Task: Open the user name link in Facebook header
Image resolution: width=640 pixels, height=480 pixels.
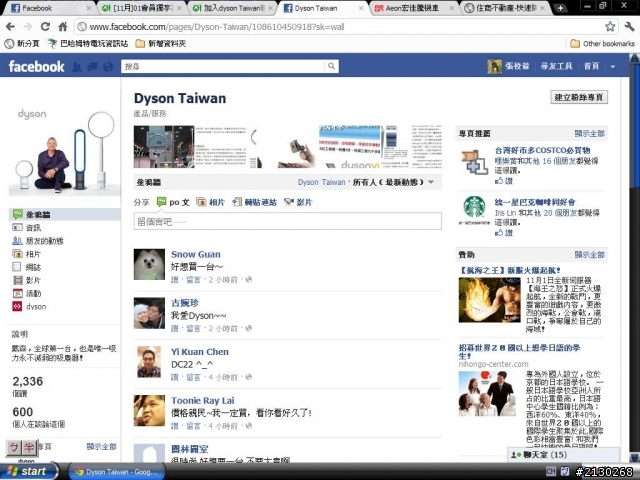Action: [517, 66]
